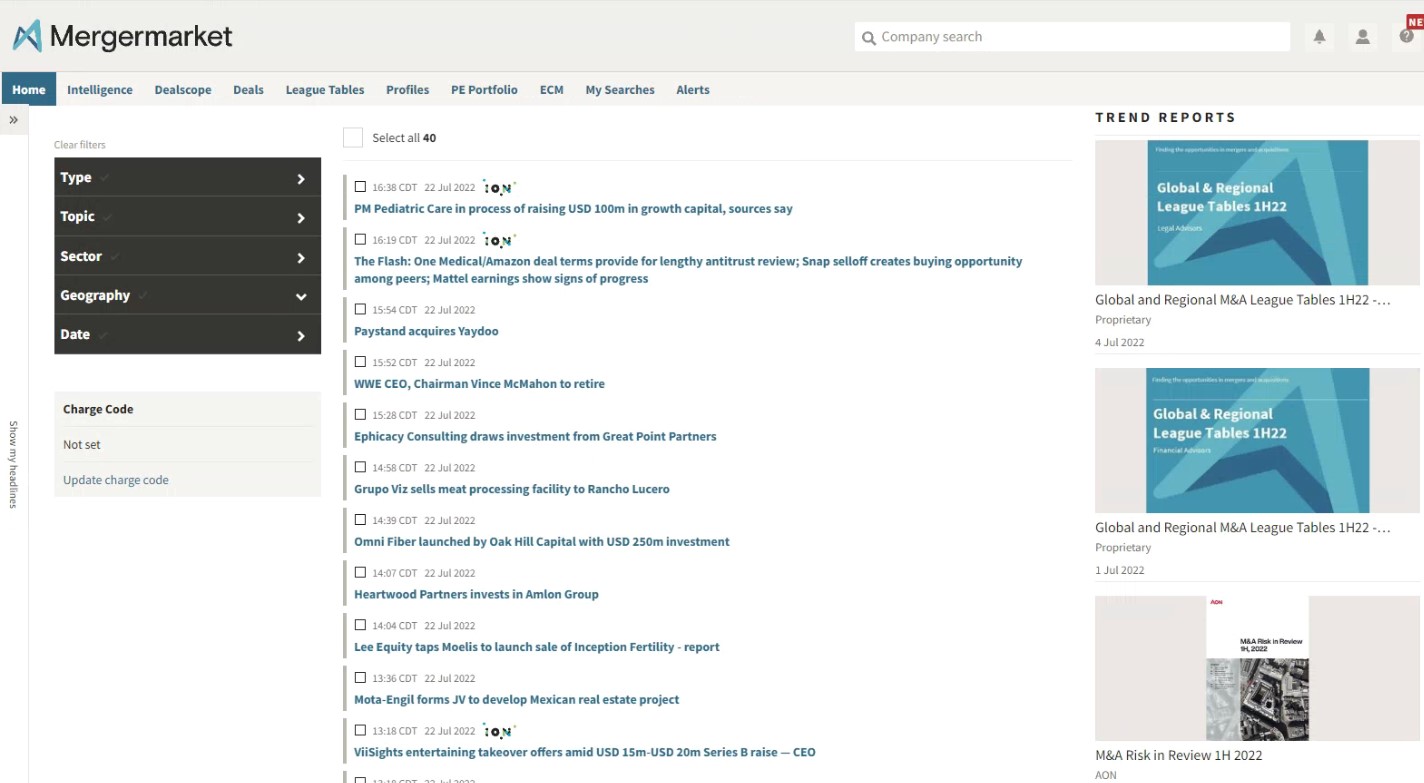Open Grupo Viz meat processing headline

point(512,489)
